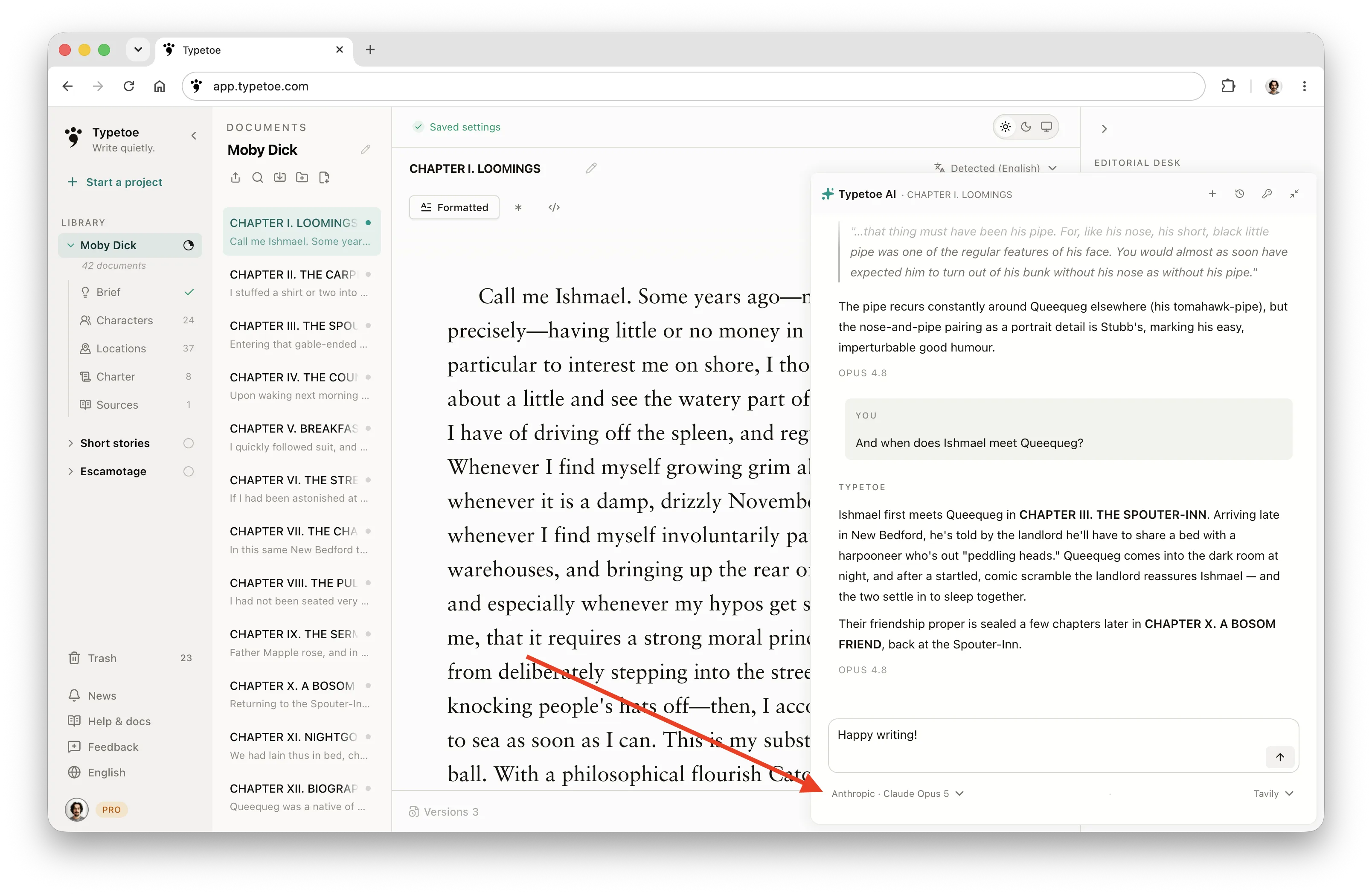Switch to light theme with sun toggle
Screen dimensions: 1372x895
[1006, 127]
